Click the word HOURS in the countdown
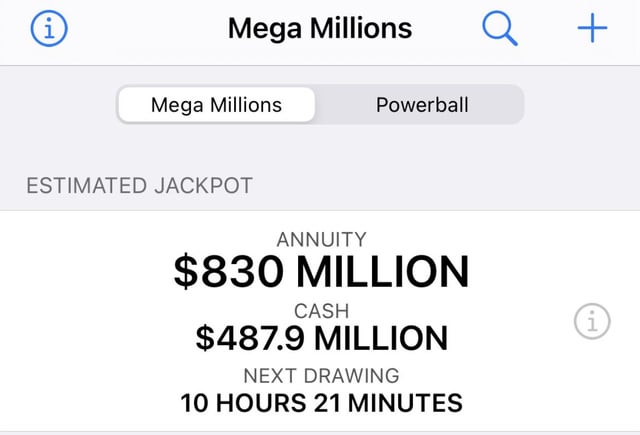 click(x=261, y=403)
